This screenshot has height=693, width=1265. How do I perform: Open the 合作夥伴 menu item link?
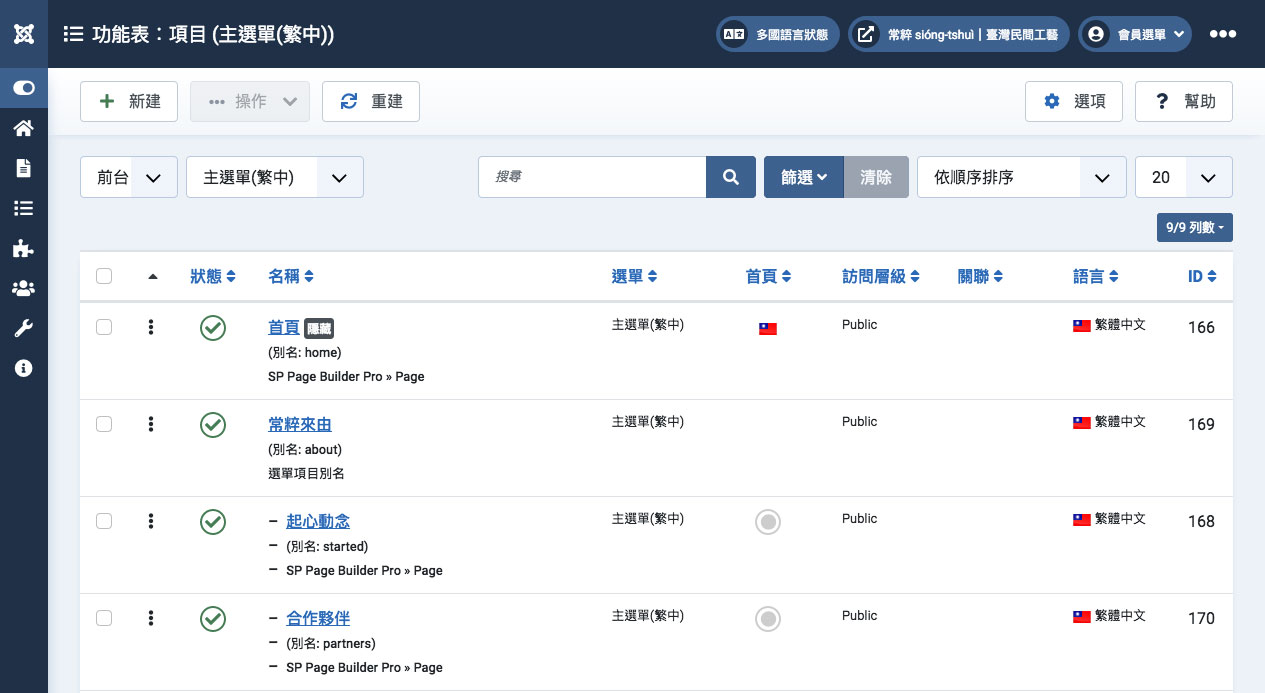(x=318, y=618)
